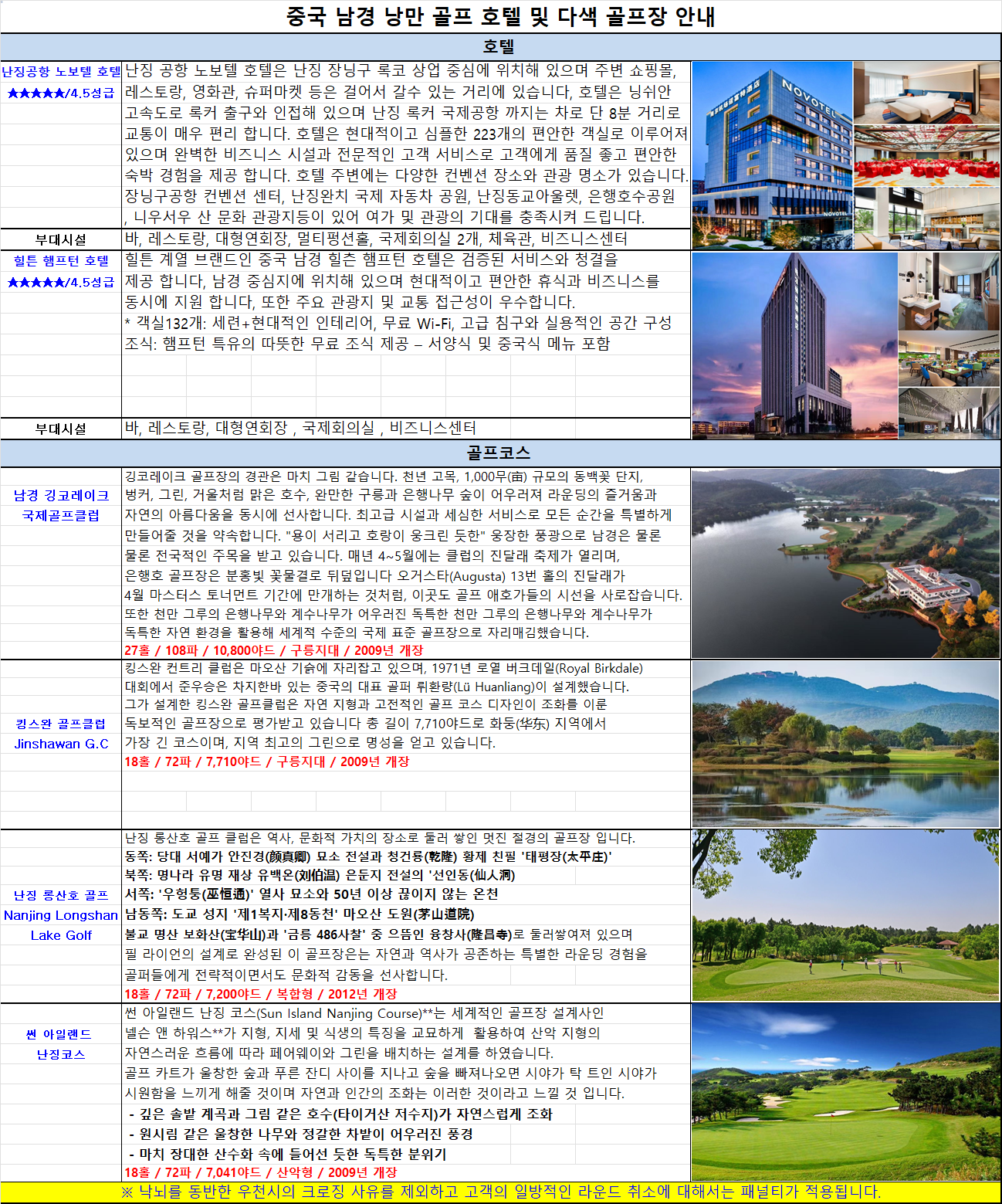
Task: Click the Novotel hotel exterior photo
Action: tap(772, 155)
